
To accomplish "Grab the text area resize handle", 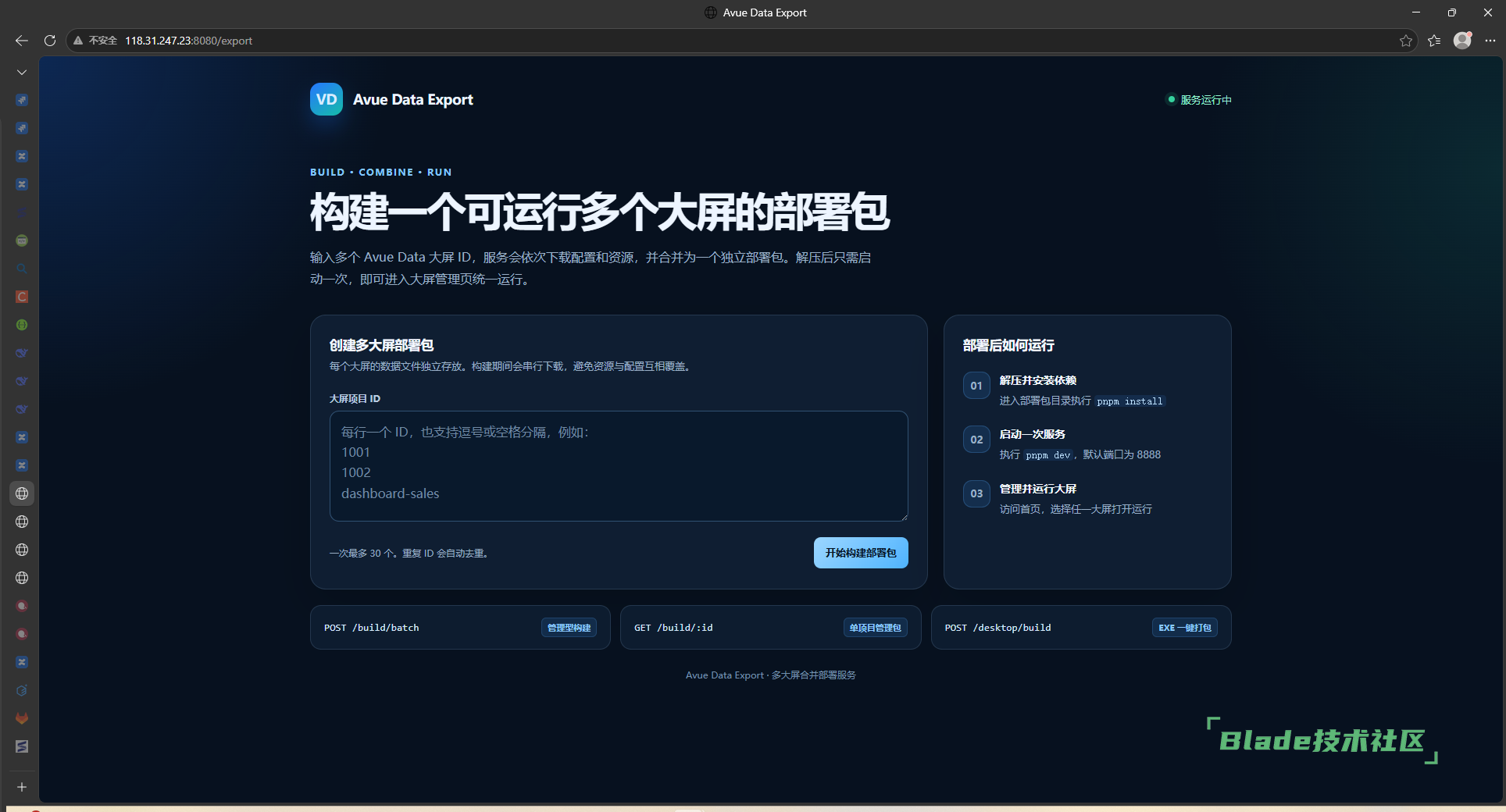I will coord(904,517).
